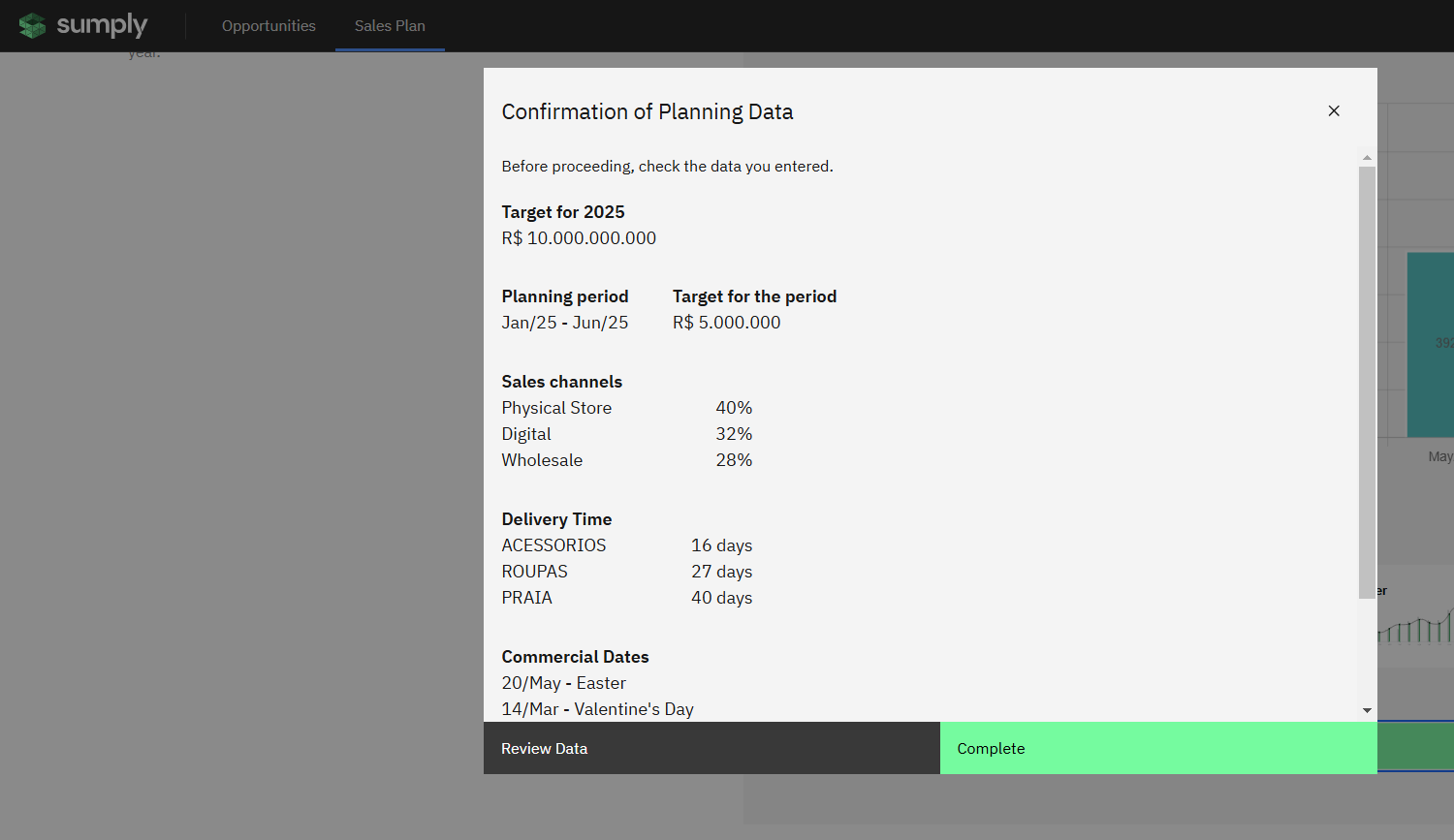Select the R$ 5.000.000 period target
The image size is (1454, 840).
click(x=726, y=323)
